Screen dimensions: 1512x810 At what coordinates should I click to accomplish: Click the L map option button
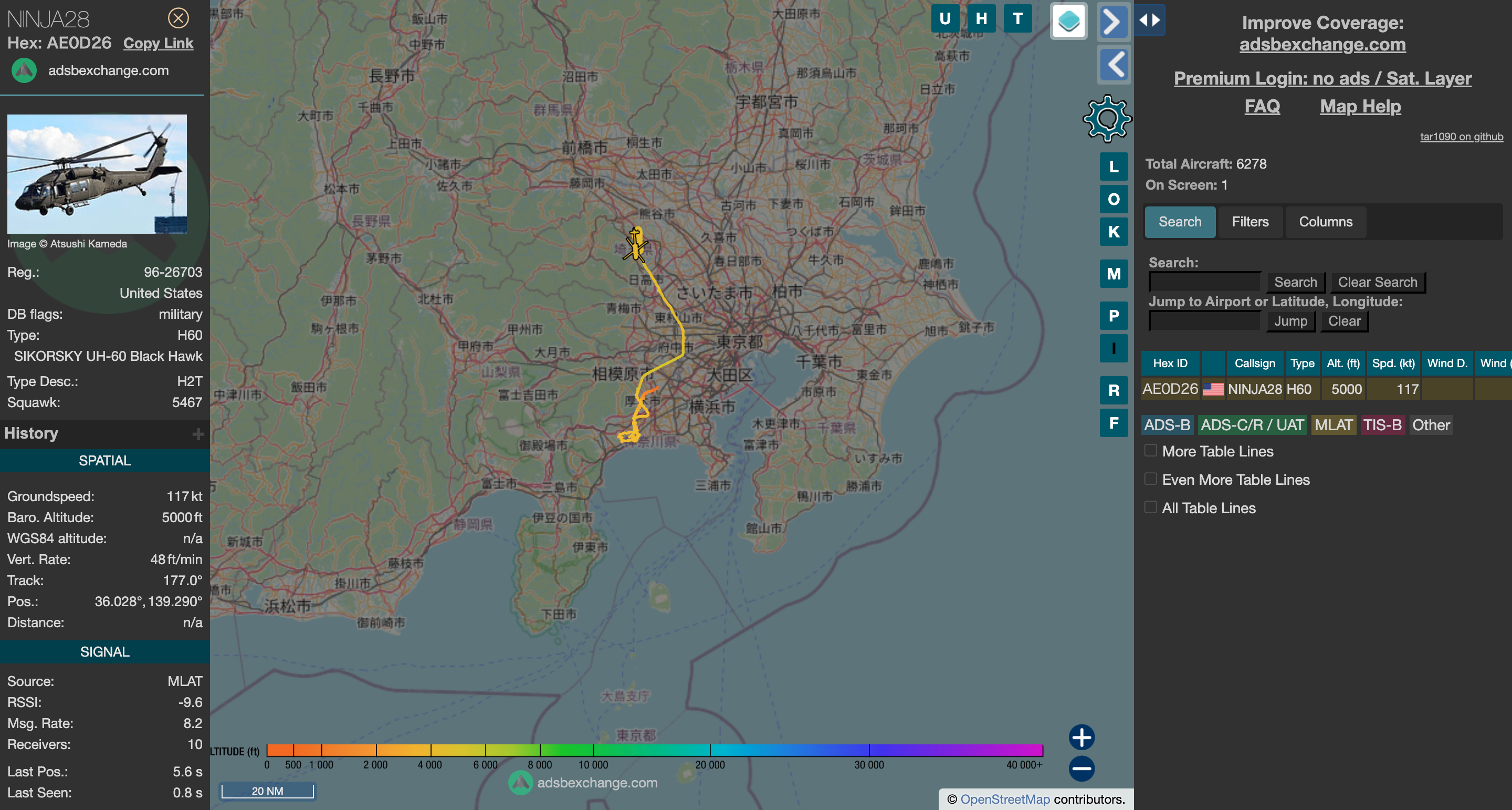[x=1114, y=167]
